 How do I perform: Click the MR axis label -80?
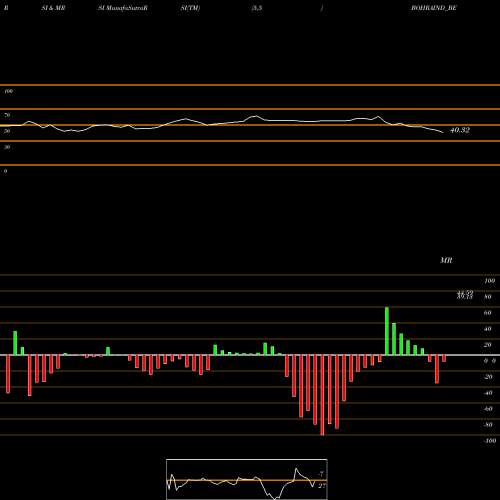click(488, 425)
